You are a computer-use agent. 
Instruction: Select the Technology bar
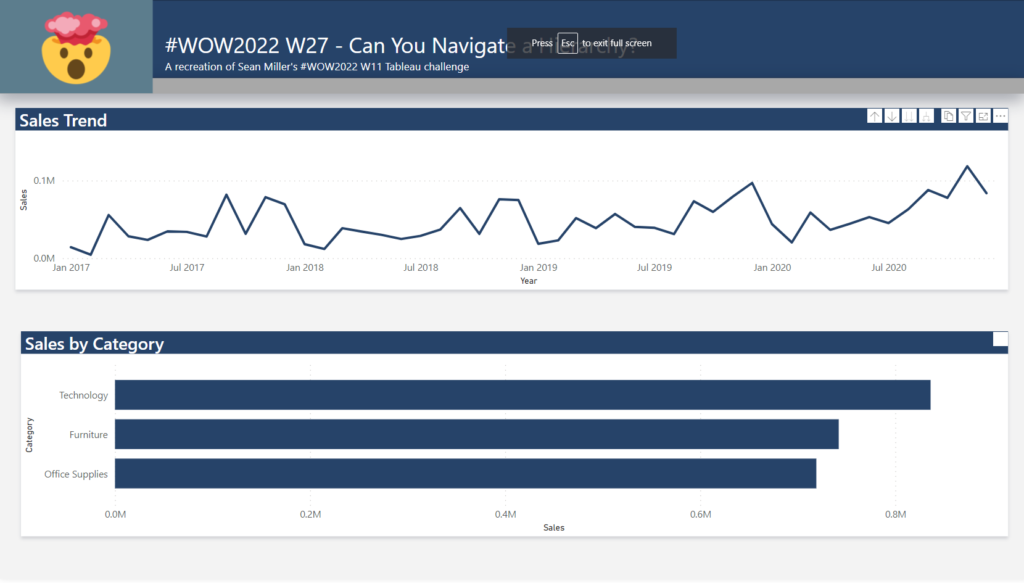522,395
